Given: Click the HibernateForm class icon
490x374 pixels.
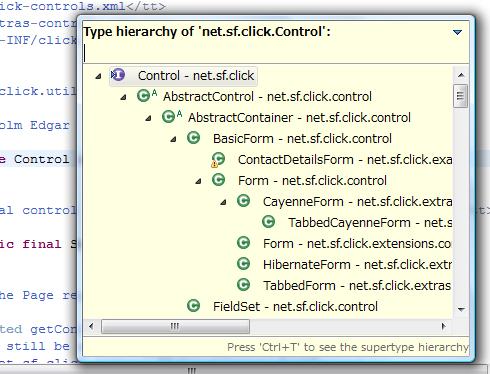Looking at the screenshot, I should 243,264.
